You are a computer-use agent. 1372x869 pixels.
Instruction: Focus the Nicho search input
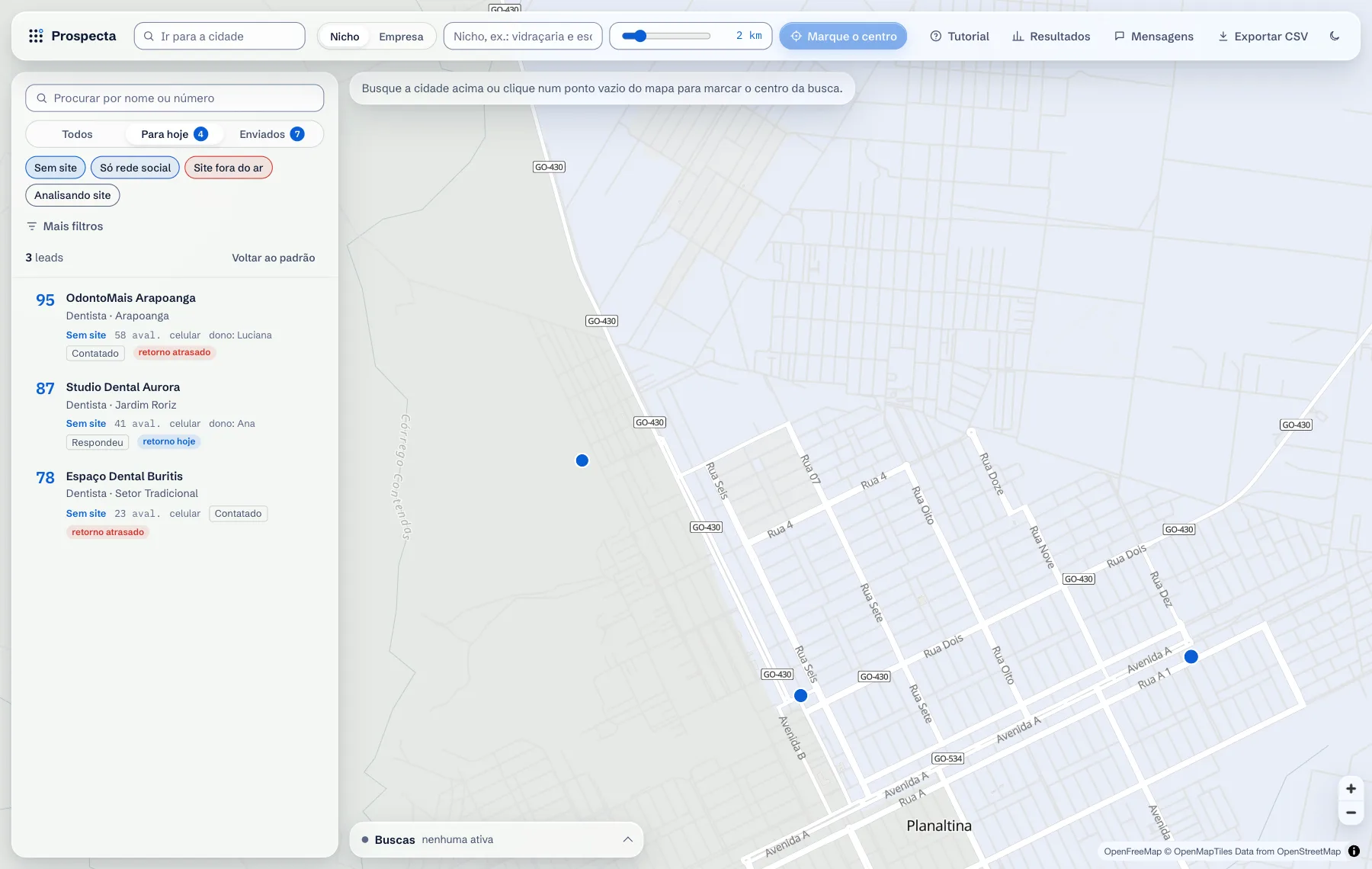pyautogui.click(x=523, y=36)
